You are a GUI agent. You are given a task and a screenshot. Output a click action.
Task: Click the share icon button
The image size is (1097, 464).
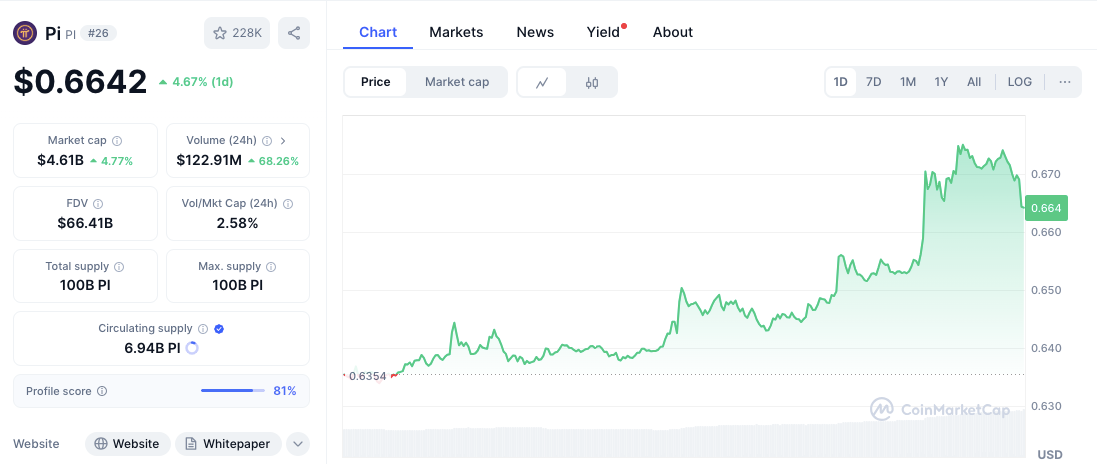point(294,33)
